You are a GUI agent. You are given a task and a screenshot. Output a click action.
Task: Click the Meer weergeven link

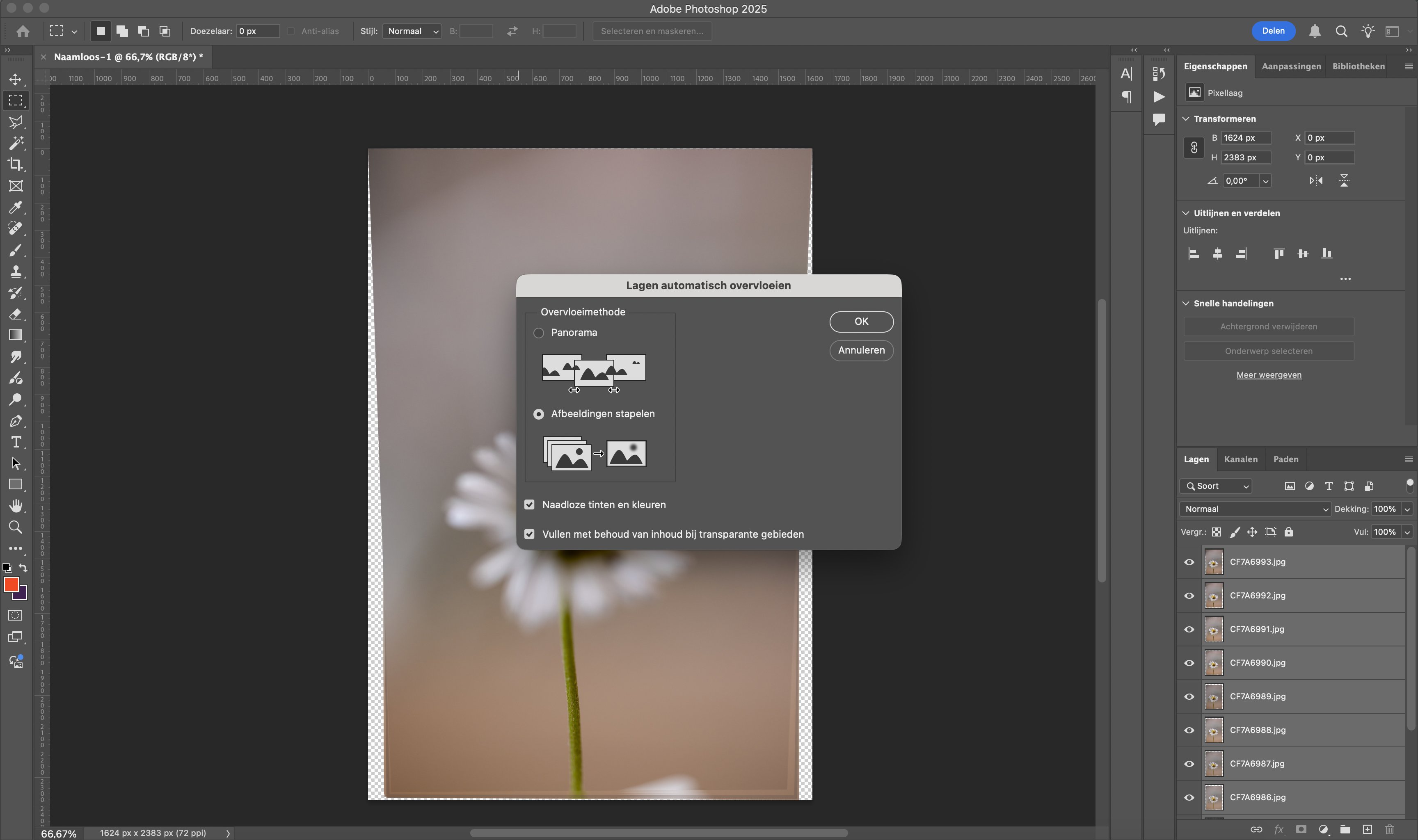click(x=1269, y=375)
